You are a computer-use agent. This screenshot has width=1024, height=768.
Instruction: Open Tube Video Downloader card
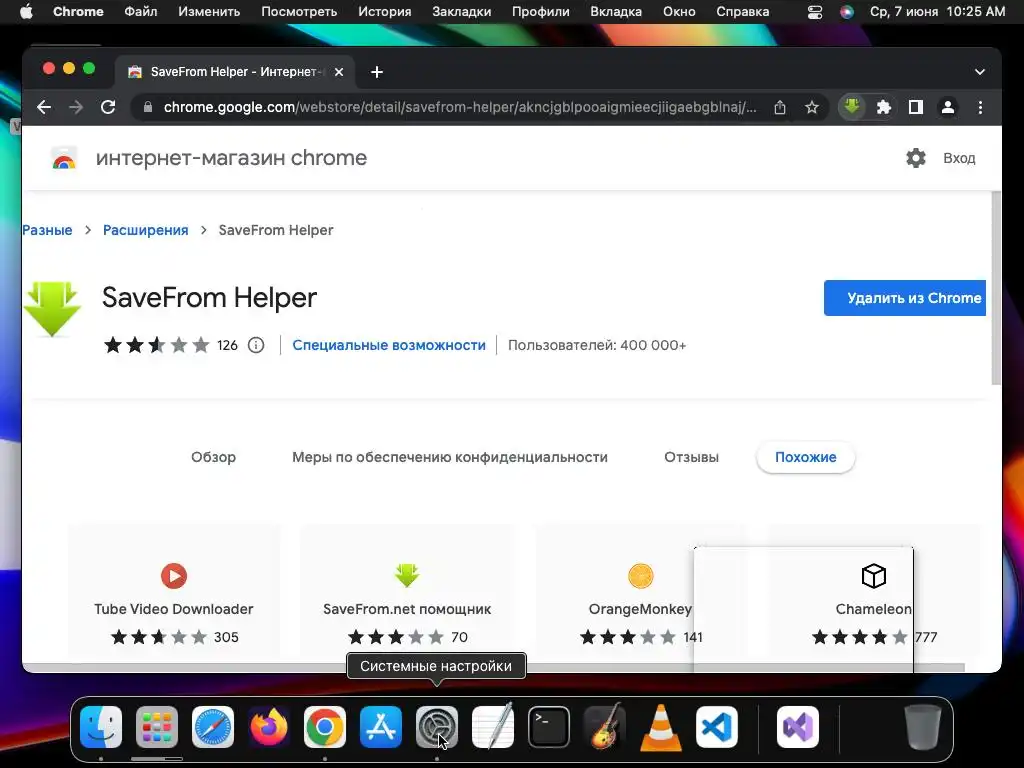(x=174, y=590)
